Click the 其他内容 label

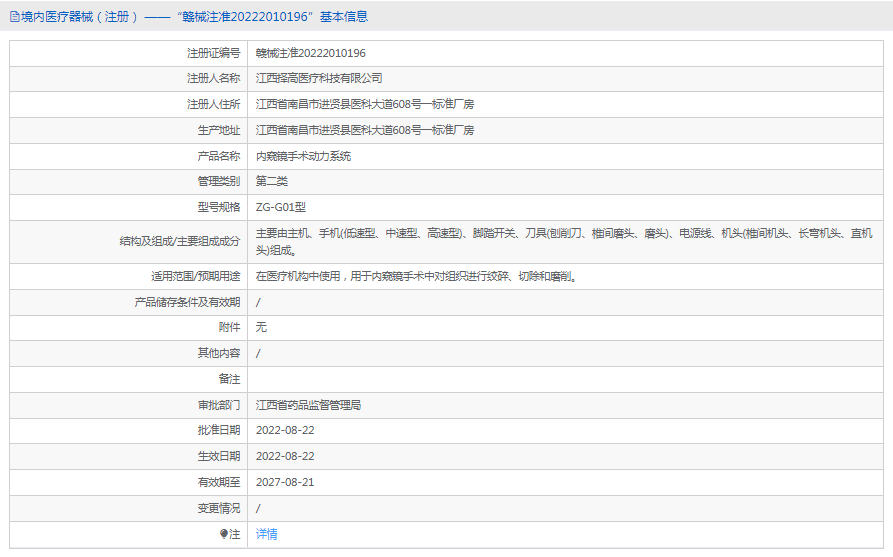(219, 353)
